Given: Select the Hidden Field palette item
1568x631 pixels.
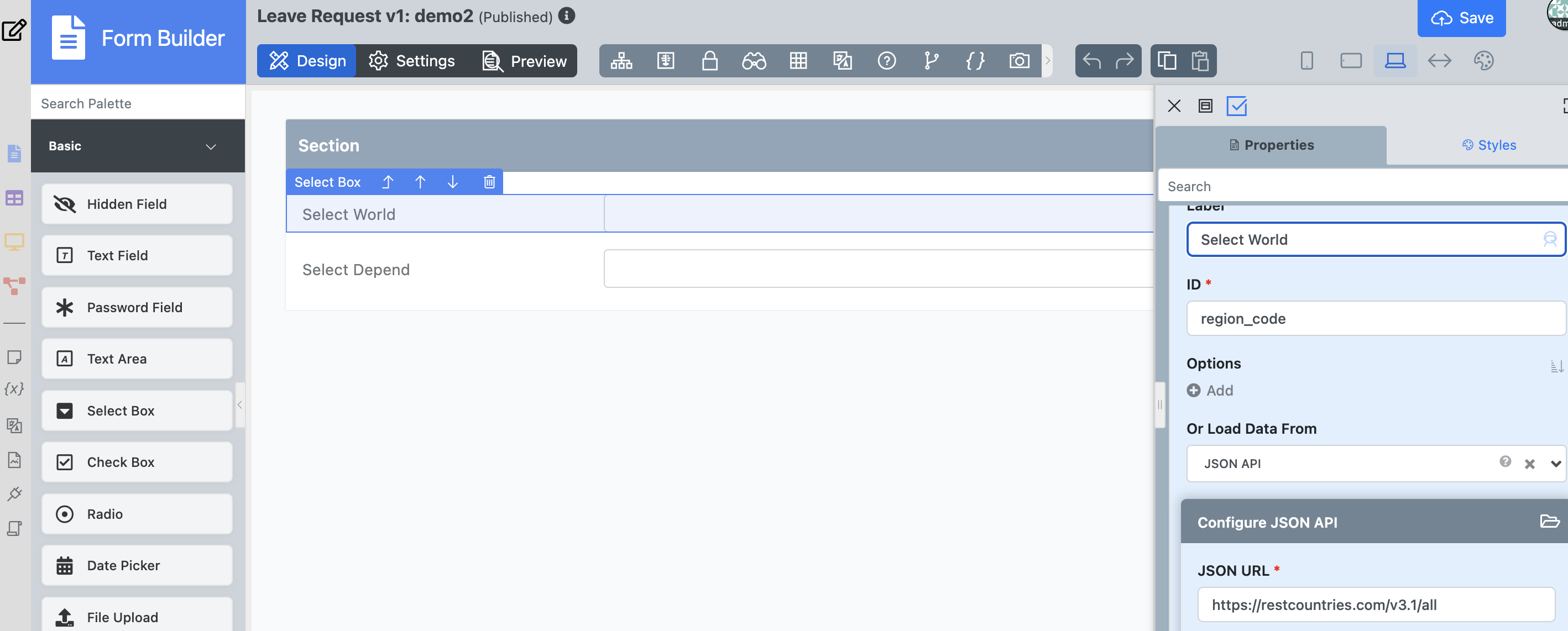Looking at the screenshot, I should click(137, 204).
